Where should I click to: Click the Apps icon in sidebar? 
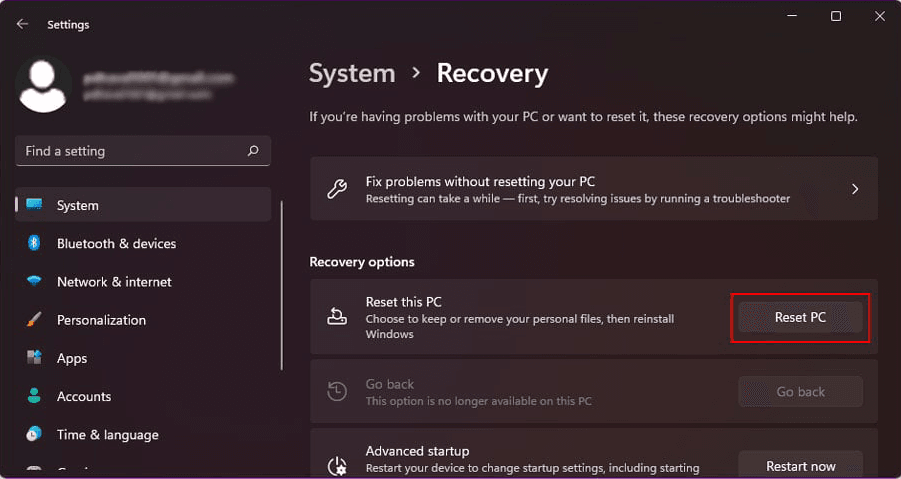click(x=34, y=358)
